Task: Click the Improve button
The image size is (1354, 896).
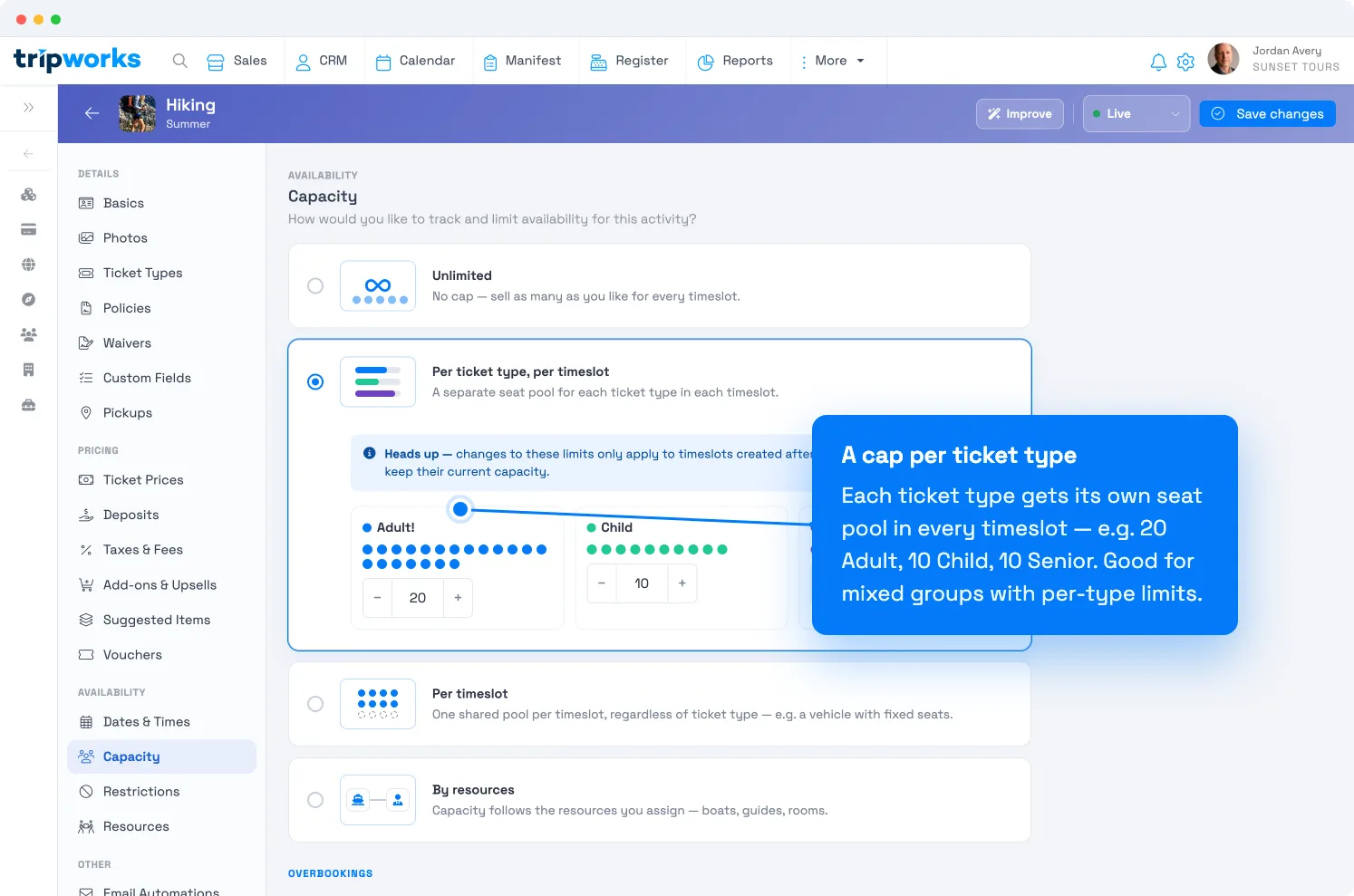Action: click(1020, 114)
